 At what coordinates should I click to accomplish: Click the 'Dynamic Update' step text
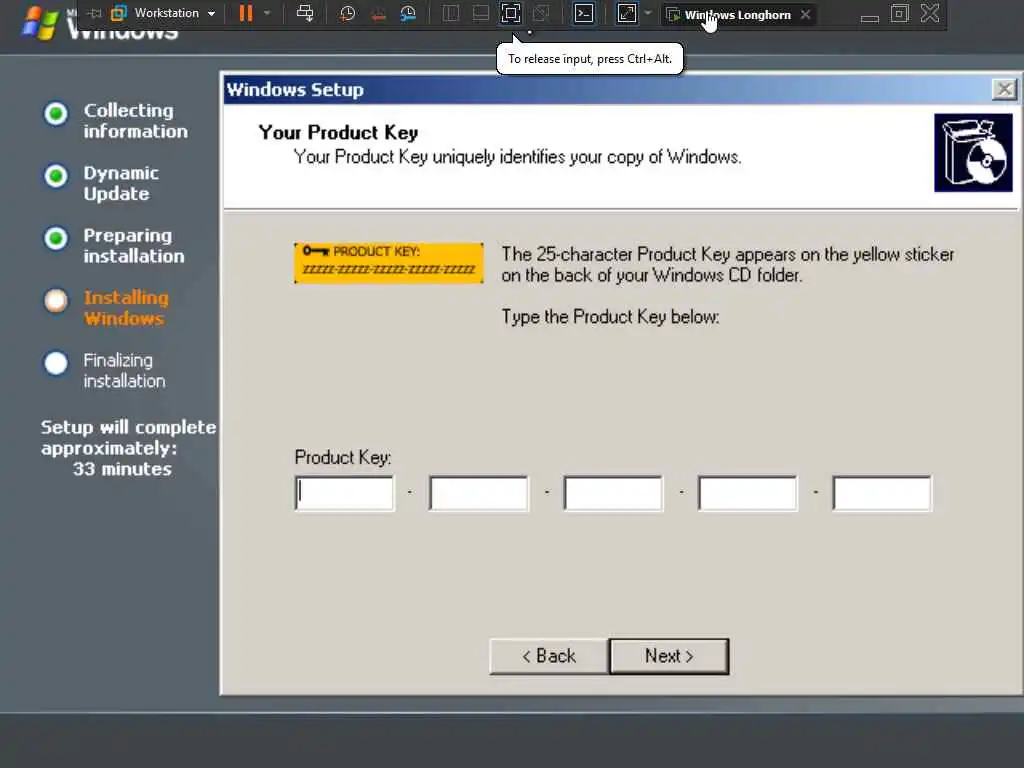(121, 184)
